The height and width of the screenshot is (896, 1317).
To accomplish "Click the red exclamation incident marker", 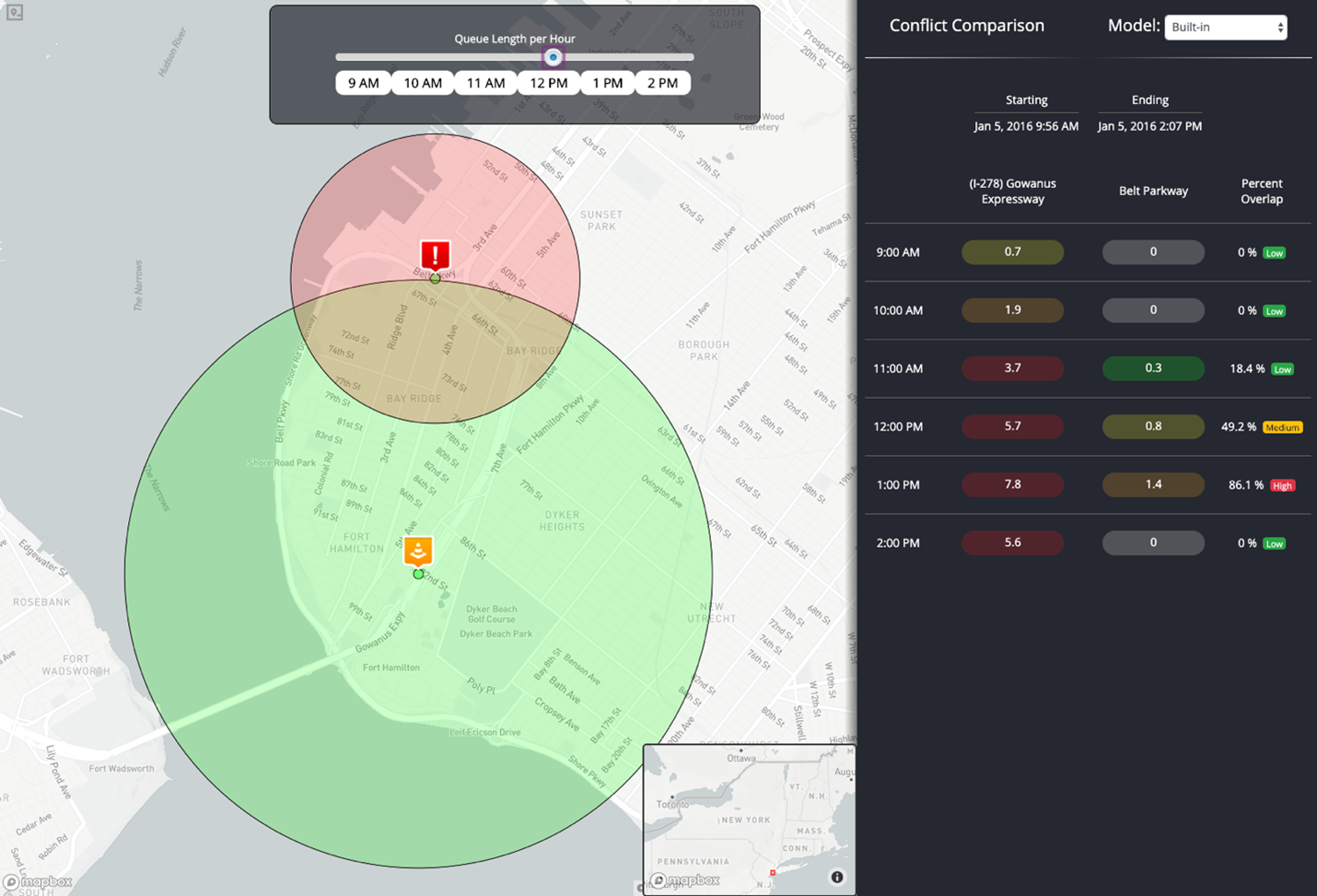I will [435, 255].
